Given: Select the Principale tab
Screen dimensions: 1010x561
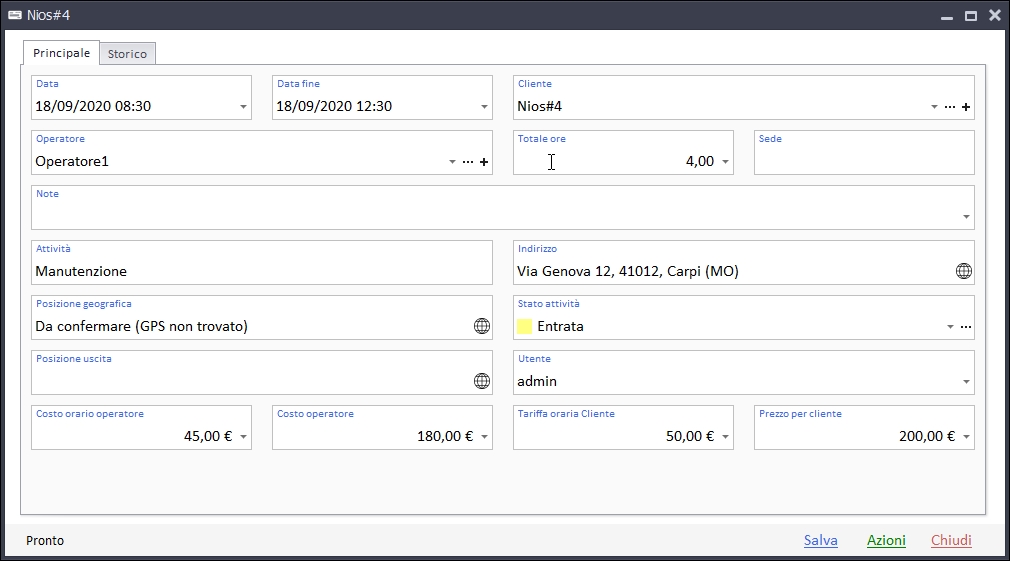Looking at the screenshot, I should pos(61,53).
